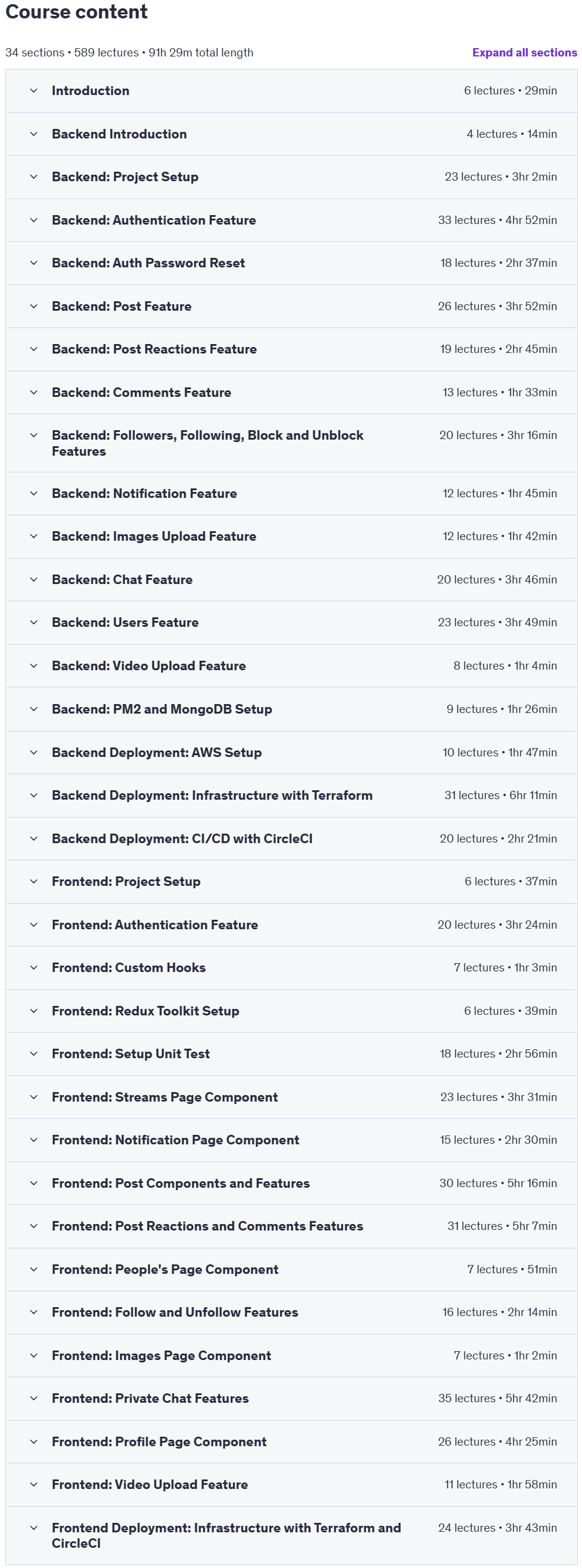The image size is (582, 1568).
Task: Click '8 lectures • 1hr 4min' text
Action: pos(505,666)
